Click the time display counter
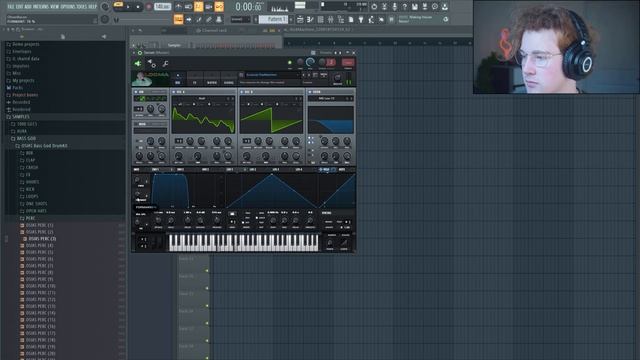Viewport: 640px width, 360px height. point(249,7)
